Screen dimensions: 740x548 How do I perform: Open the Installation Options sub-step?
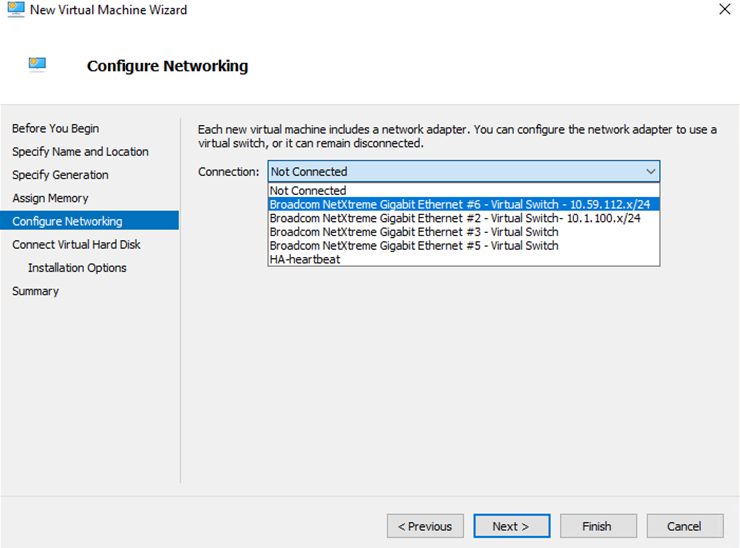click(77, 268)
